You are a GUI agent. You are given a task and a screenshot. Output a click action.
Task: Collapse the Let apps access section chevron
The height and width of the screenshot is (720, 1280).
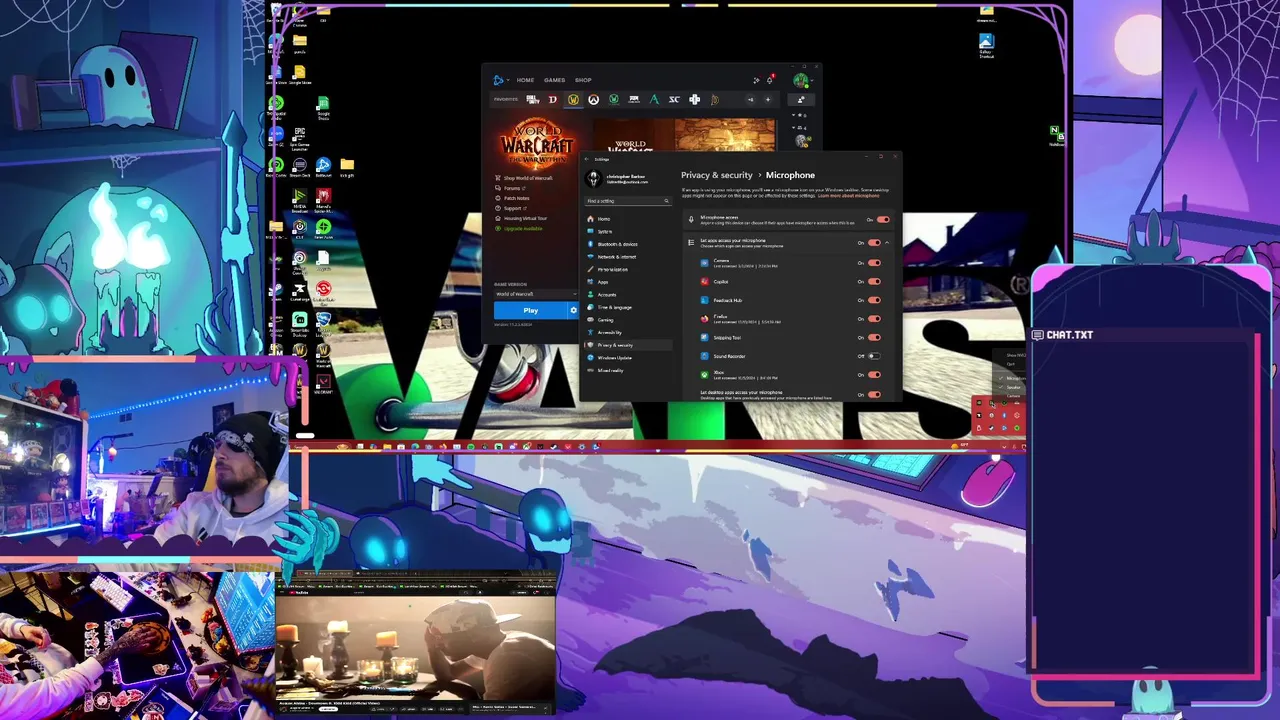pyautogui.click(x=887, y=242)
